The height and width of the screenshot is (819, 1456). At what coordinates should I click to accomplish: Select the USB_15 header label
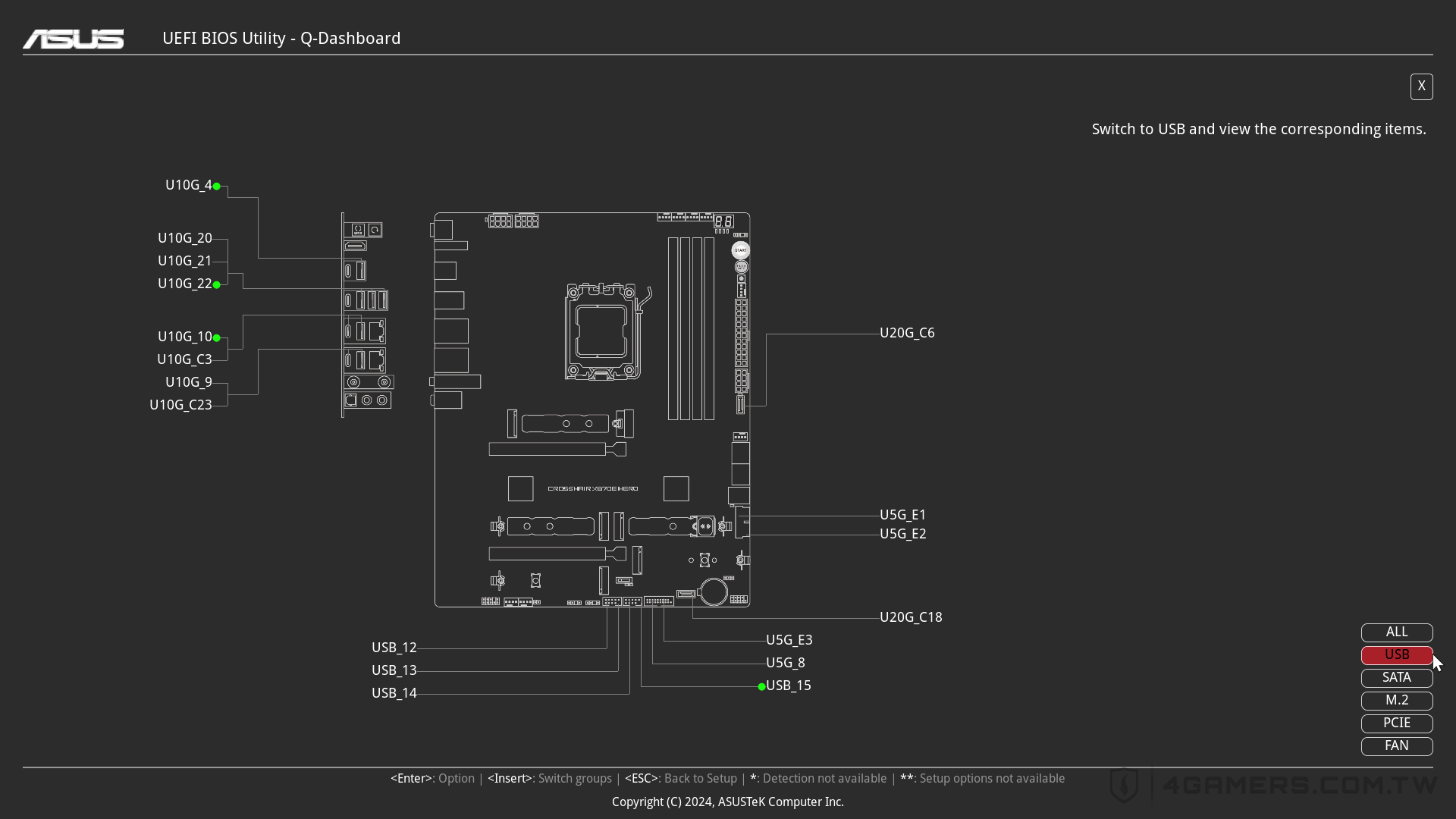coord(788,686)
